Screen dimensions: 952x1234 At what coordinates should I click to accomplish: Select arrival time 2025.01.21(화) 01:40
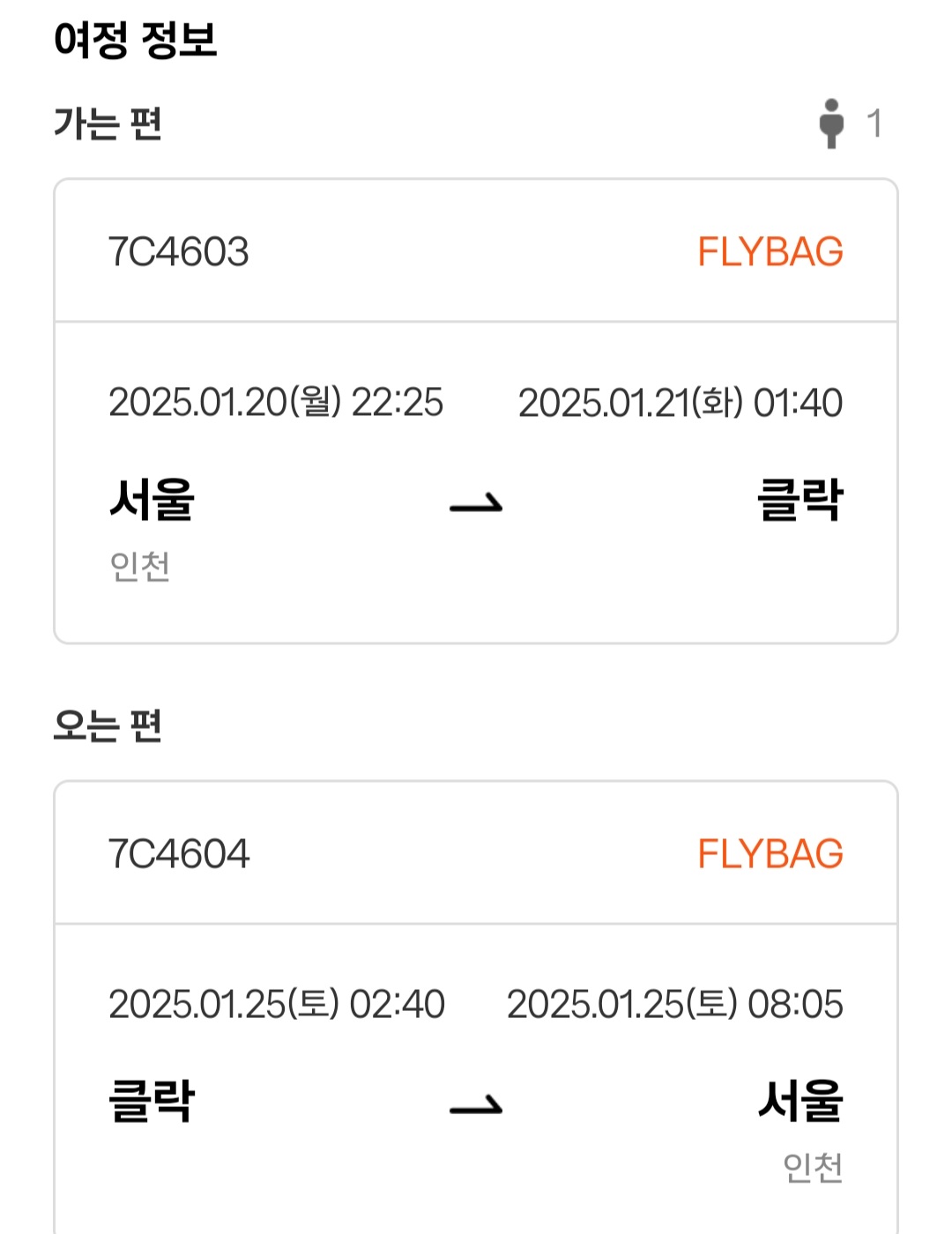(x=681, y=403)
